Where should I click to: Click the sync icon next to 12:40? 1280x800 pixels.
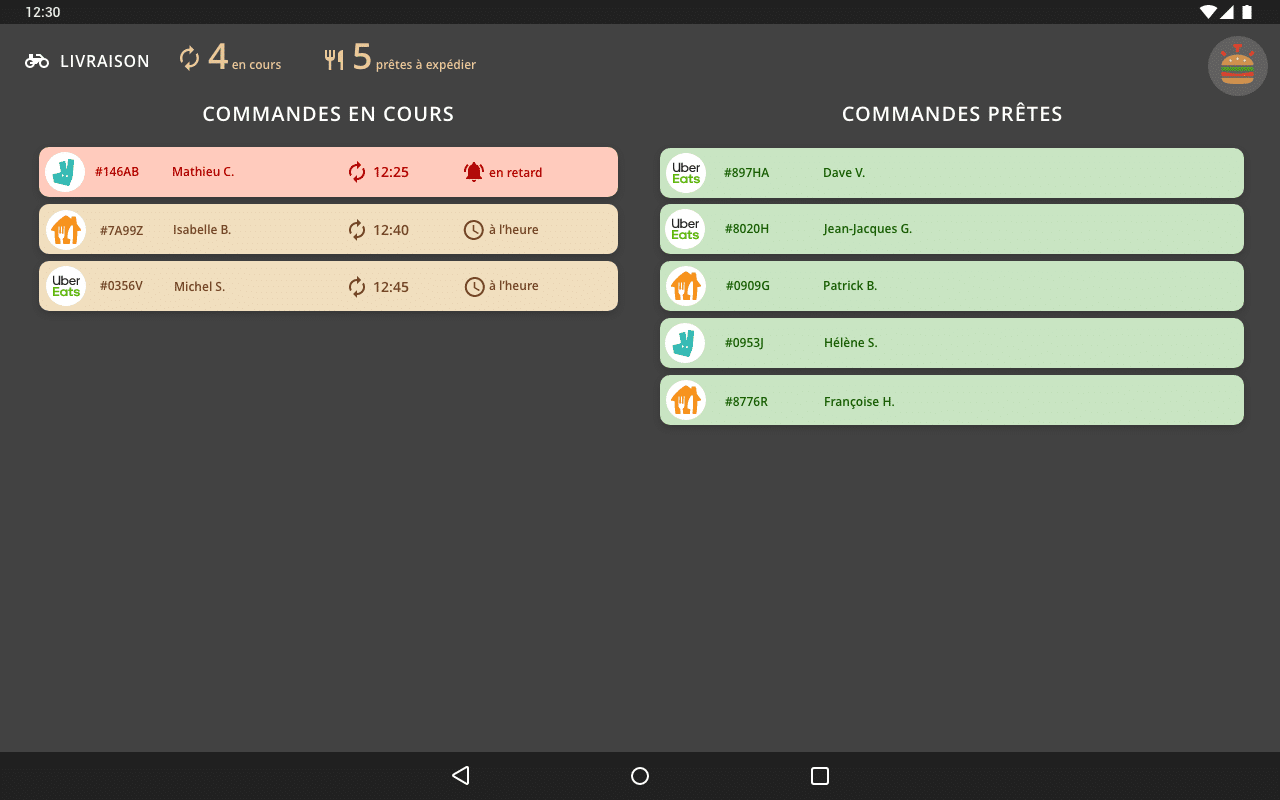click(x=357, y=230)
